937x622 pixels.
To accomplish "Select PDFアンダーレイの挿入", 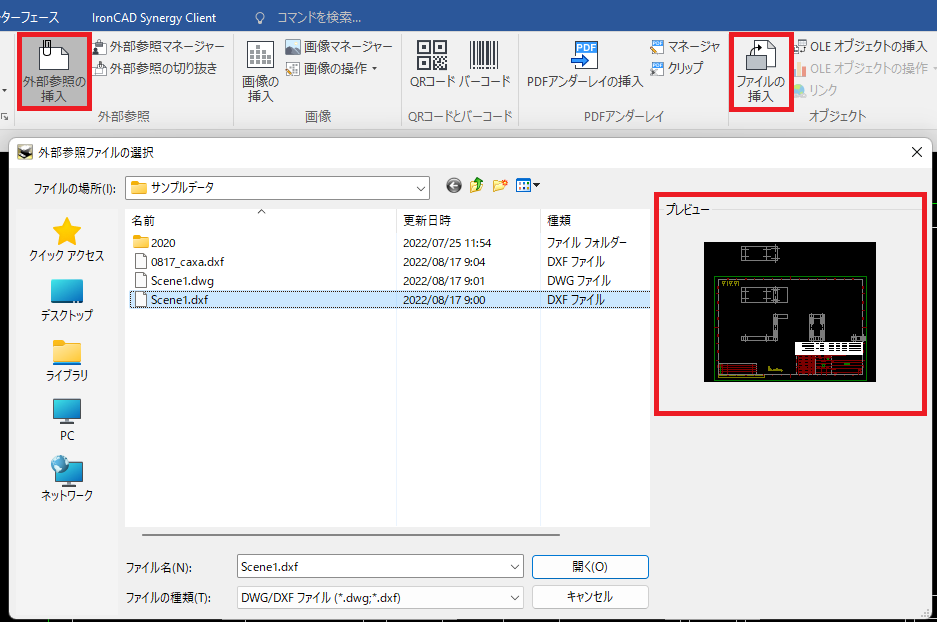I will pyautogui.click(x=584, y=63).
